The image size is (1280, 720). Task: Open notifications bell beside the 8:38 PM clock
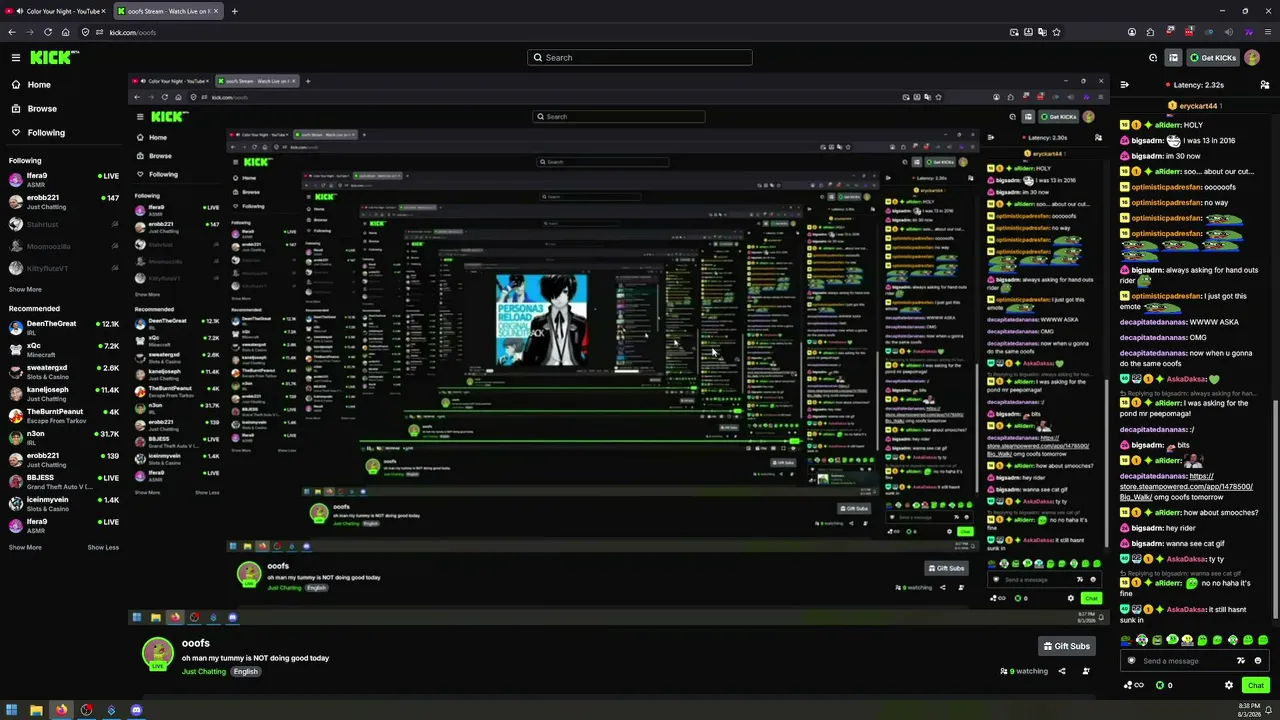click(1269, 711)
